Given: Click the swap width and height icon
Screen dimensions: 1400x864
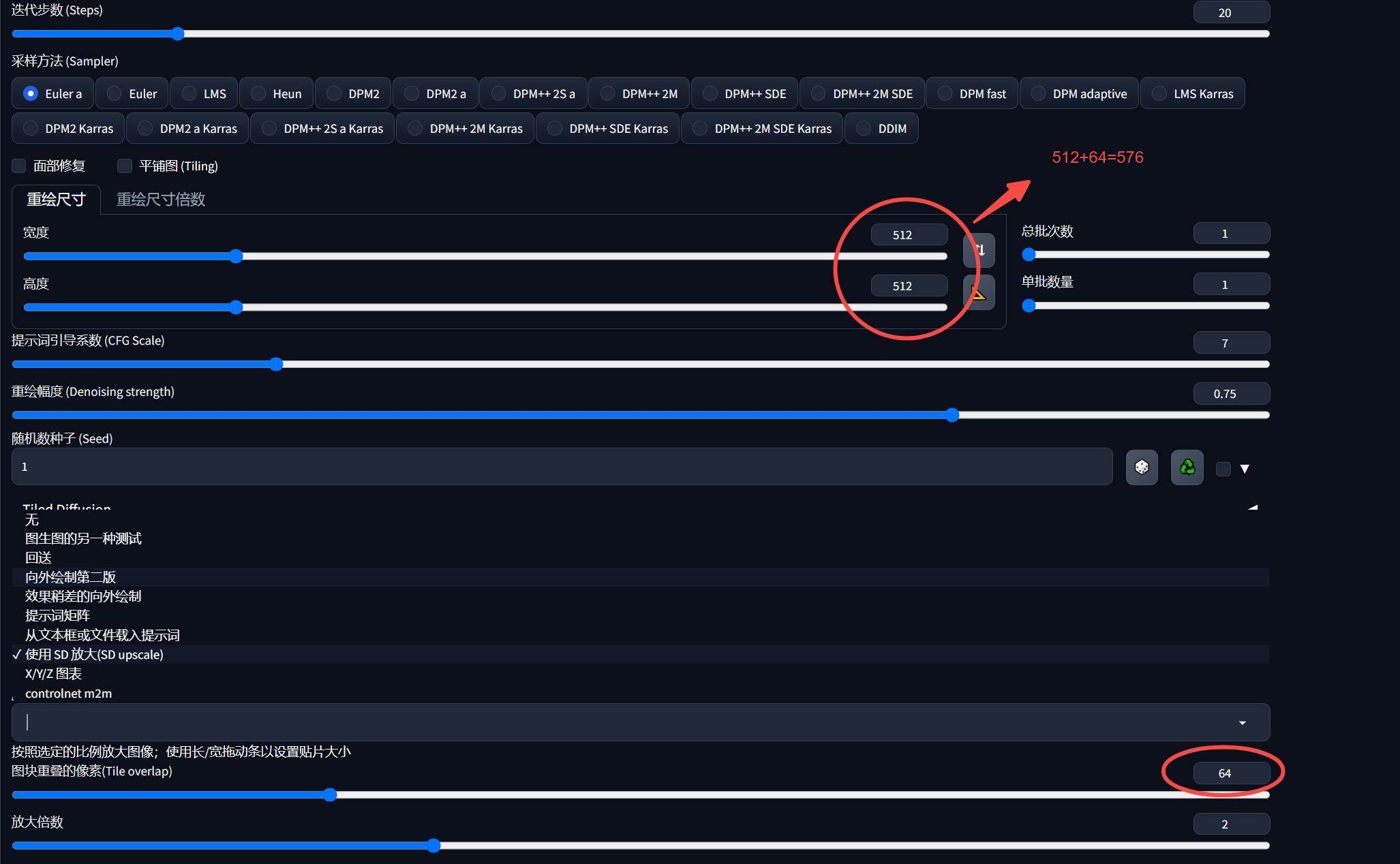Looking at the screenshot, I should [979, 250].
